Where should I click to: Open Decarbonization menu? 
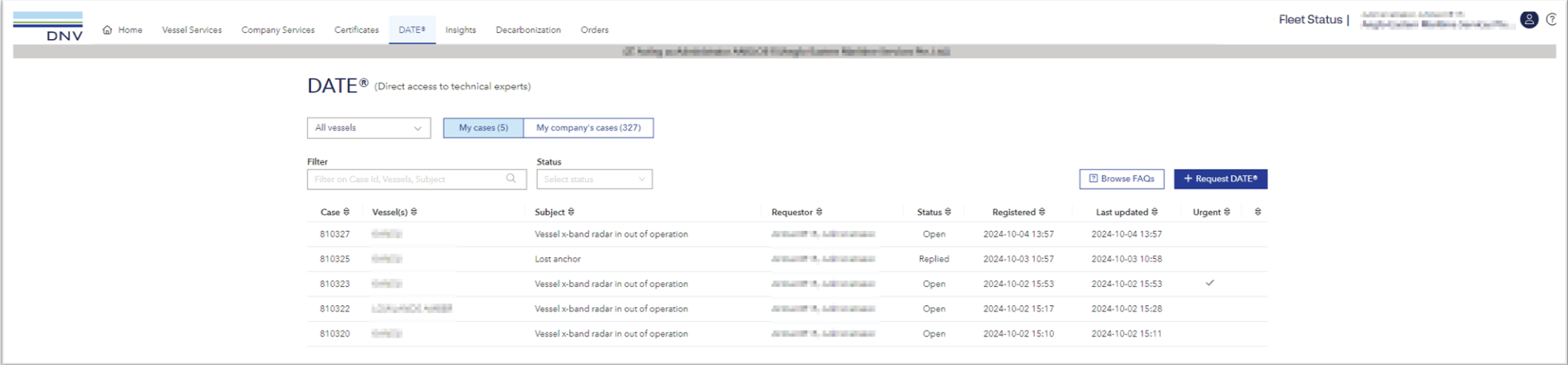[x=528, y=30]
